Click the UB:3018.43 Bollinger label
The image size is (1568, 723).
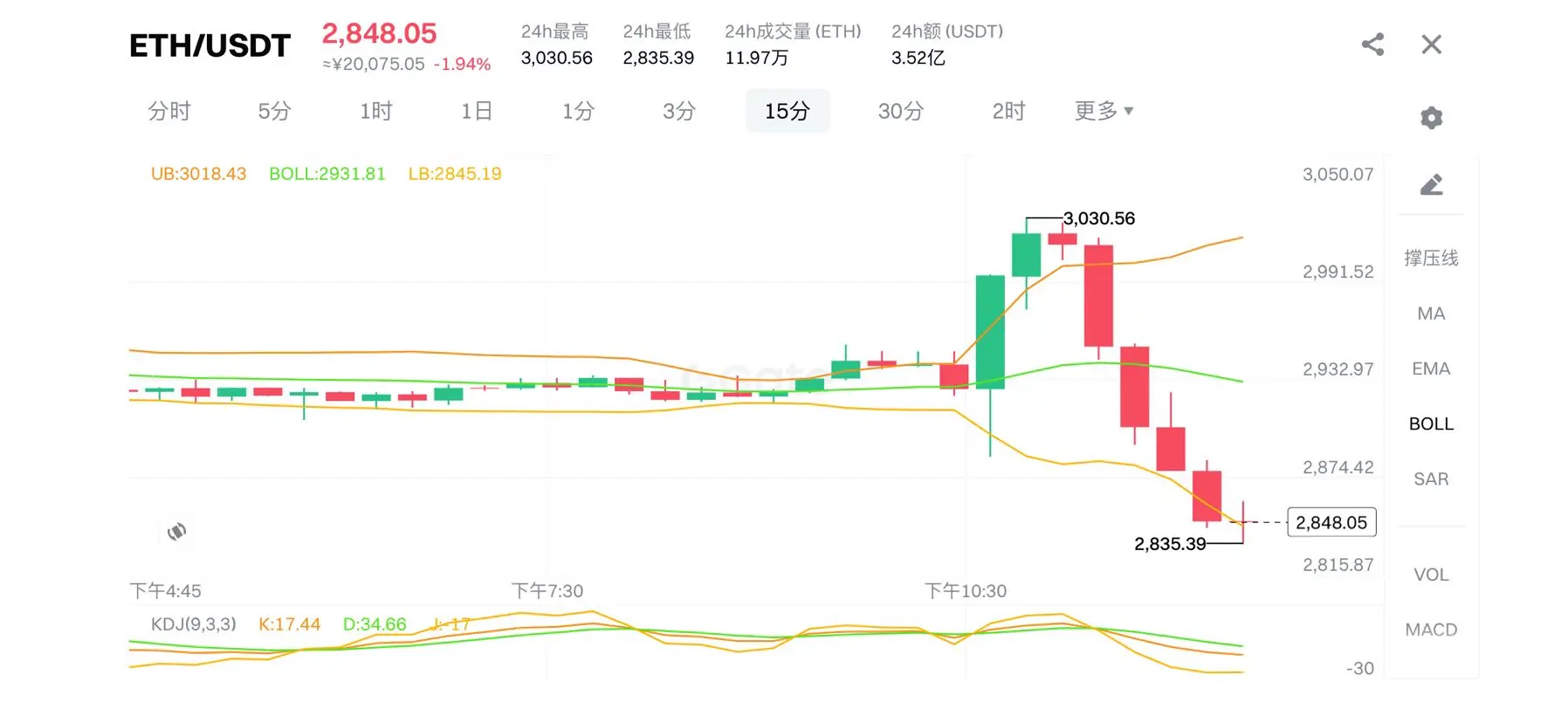pyautogui.click(x=198, y=174)
